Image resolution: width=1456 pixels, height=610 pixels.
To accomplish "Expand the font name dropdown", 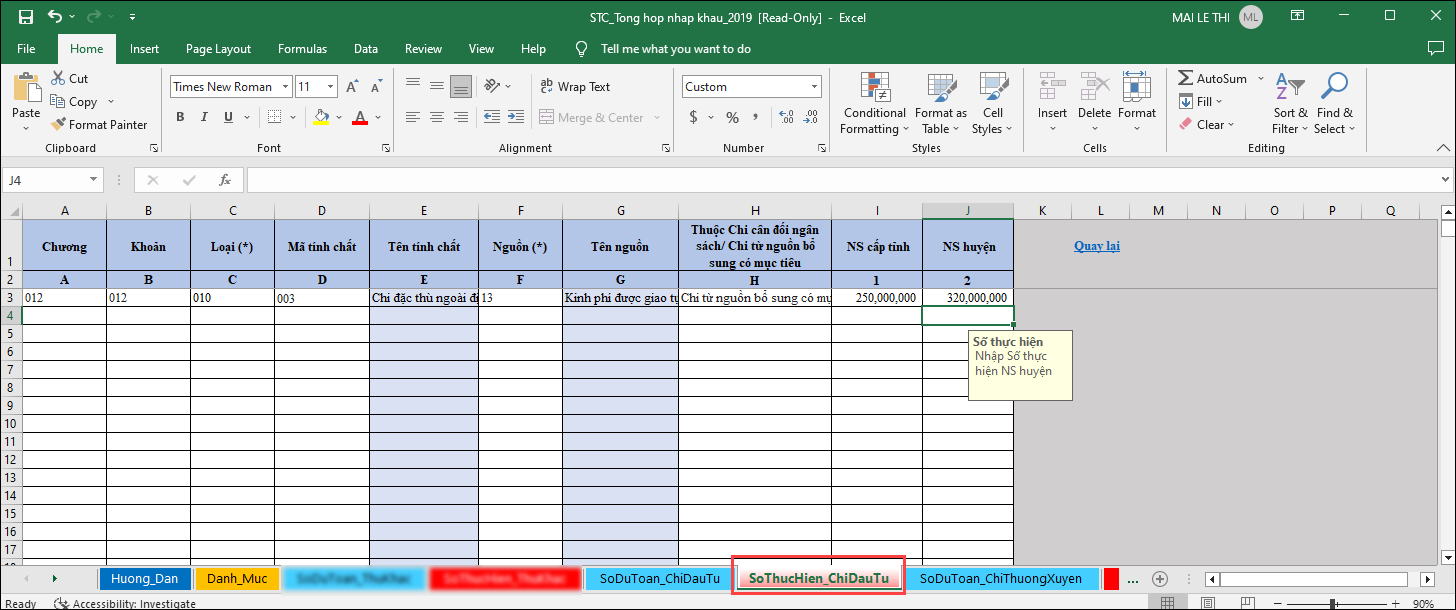I will pyautogui.click(x=285, y=87).
